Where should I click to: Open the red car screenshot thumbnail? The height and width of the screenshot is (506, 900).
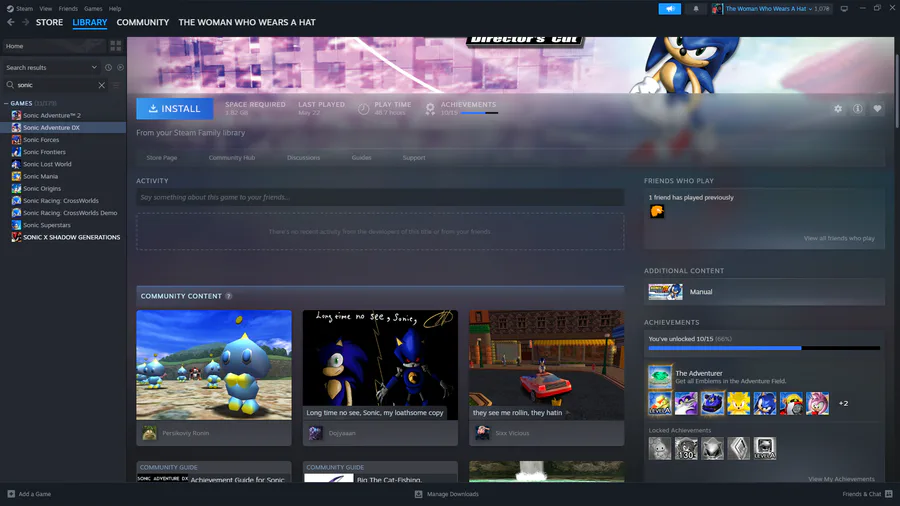(546, 365)
